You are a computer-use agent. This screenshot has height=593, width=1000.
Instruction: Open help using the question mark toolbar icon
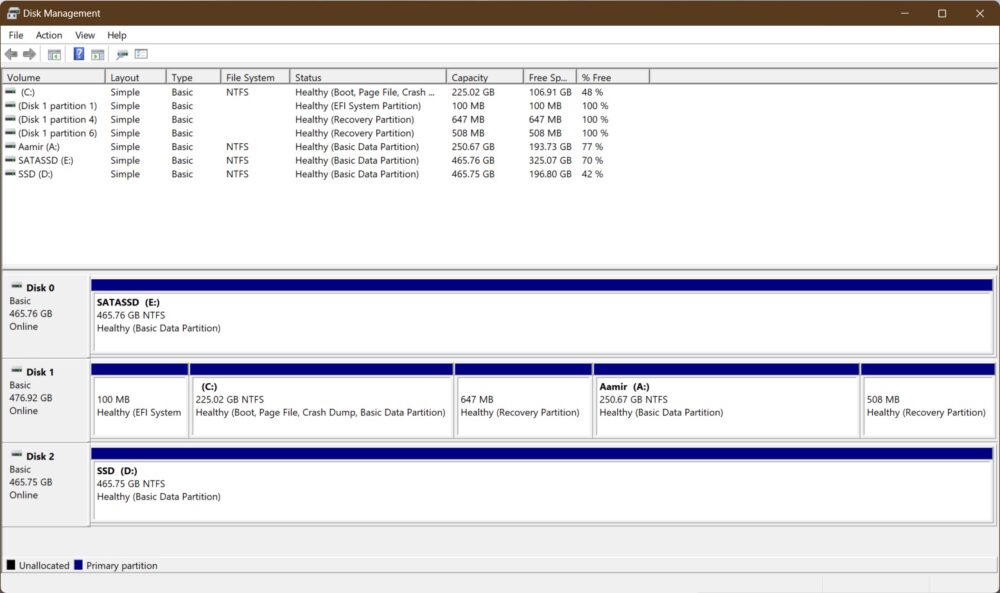pyautogui.click(x=79, y=53)
